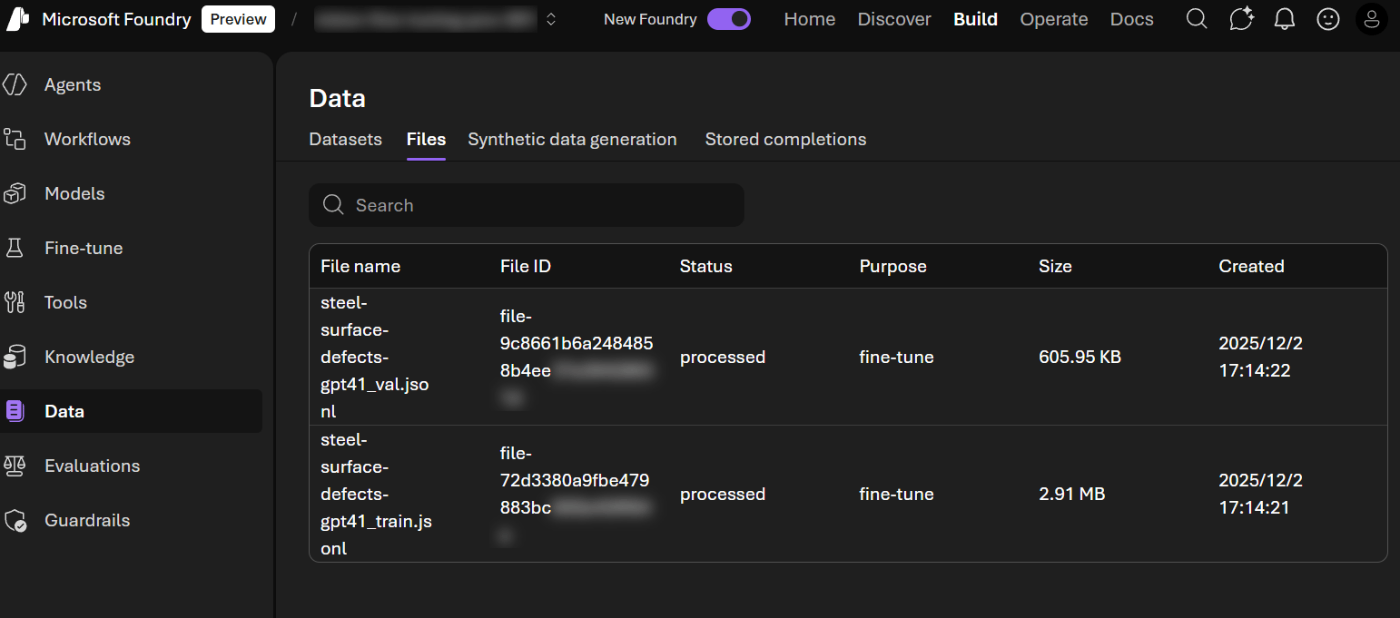Viewport: 1400px width, 618px height.
Task: Click the File name column header
Action: click(x=360, y=266)
